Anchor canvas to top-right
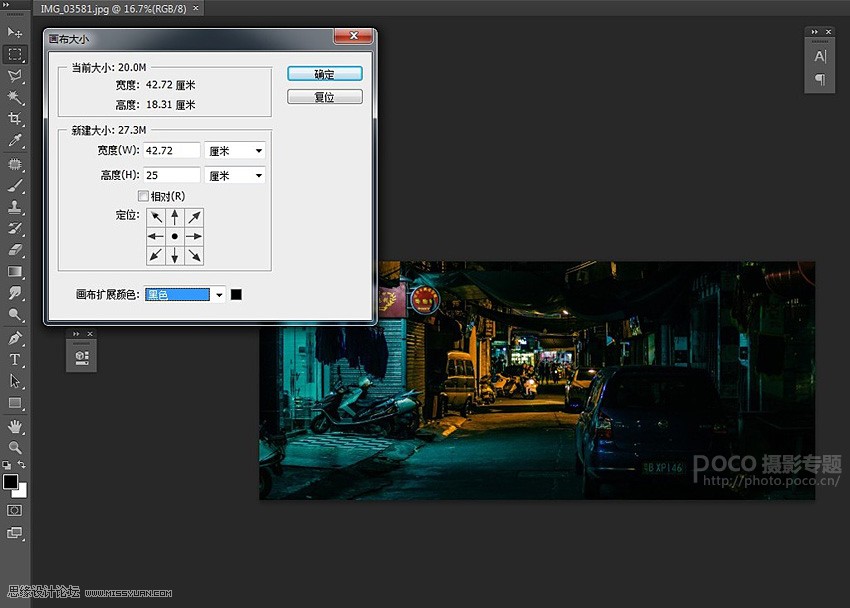This screenshot has width=850, height=608. point(194,217)
